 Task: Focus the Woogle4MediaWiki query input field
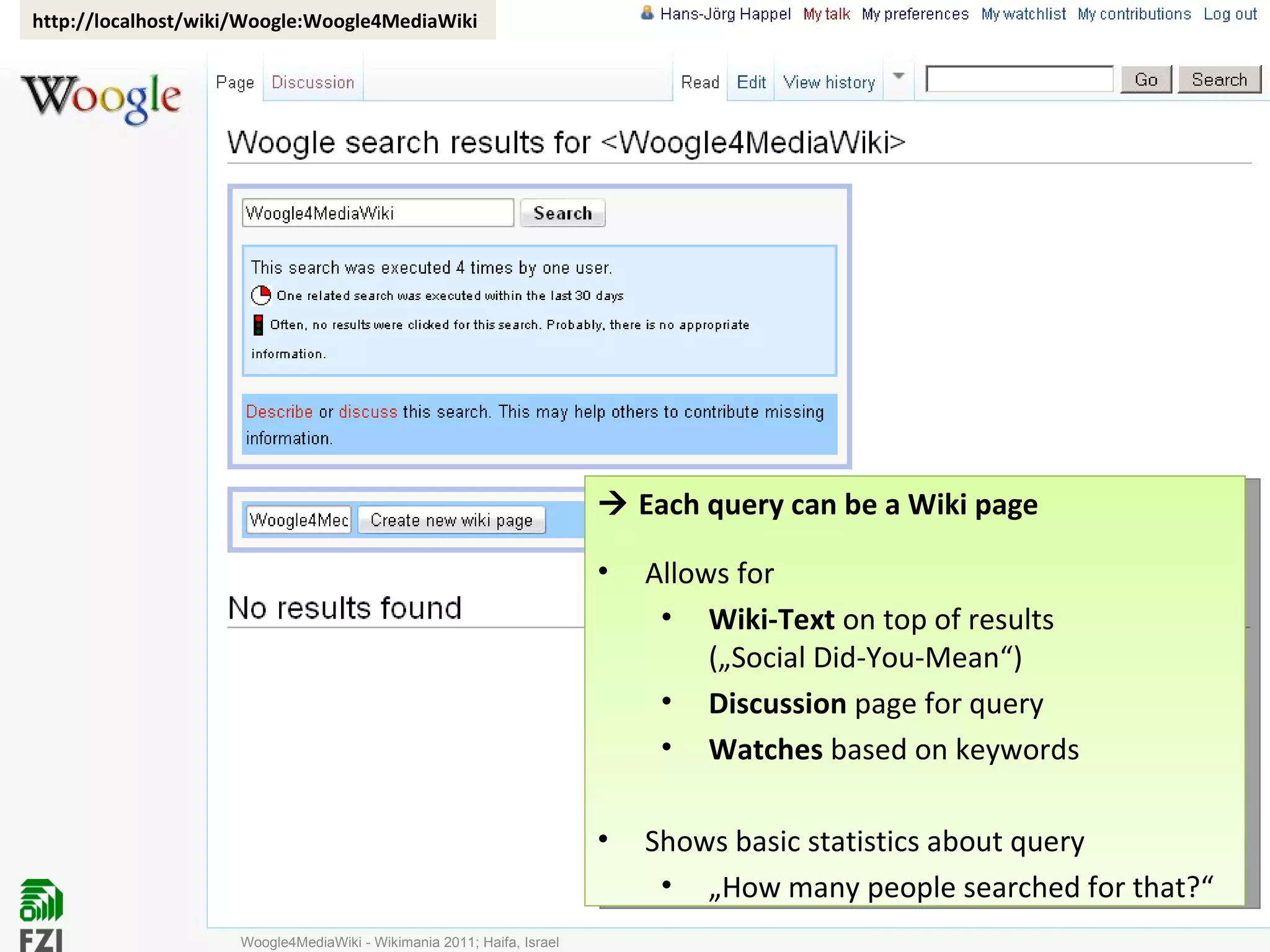pyautogui.click(x=378, y=213)
